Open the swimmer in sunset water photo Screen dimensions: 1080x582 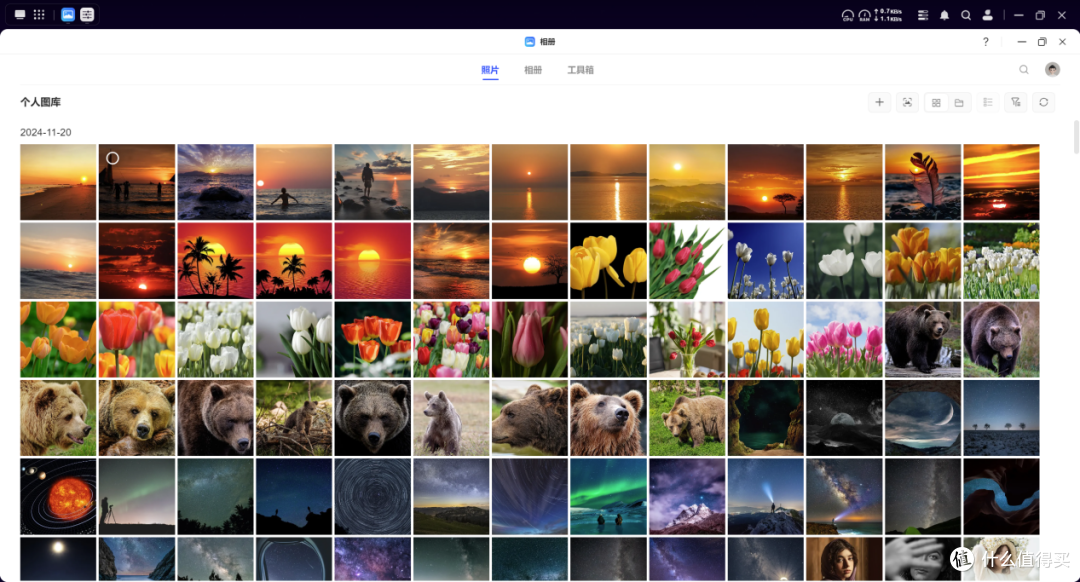293,182
